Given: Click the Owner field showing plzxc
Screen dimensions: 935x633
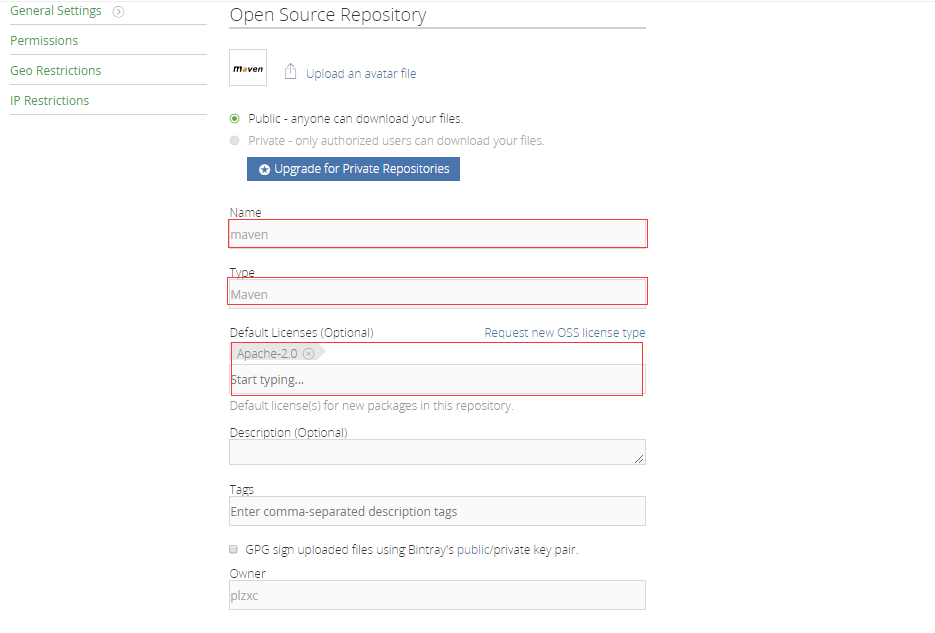Looking at the screenshot, I should [437, 595].
